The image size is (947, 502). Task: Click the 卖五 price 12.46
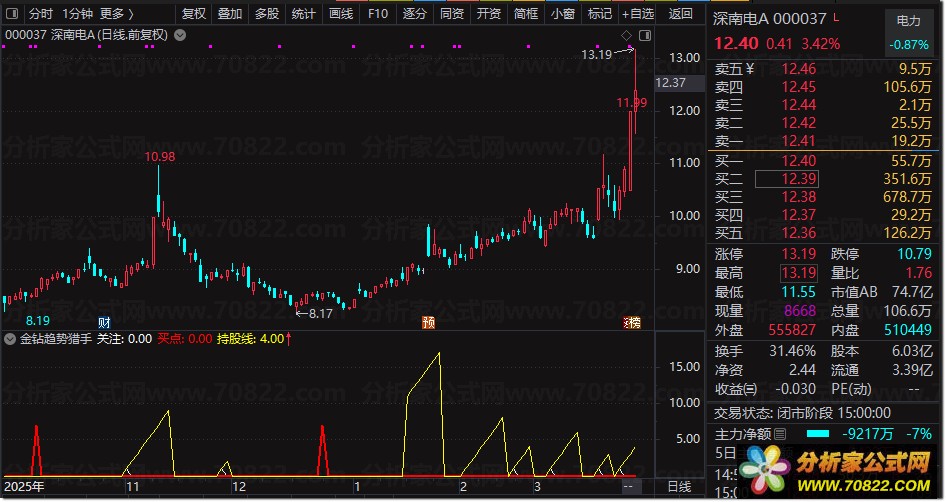click(x=798, y=69)
